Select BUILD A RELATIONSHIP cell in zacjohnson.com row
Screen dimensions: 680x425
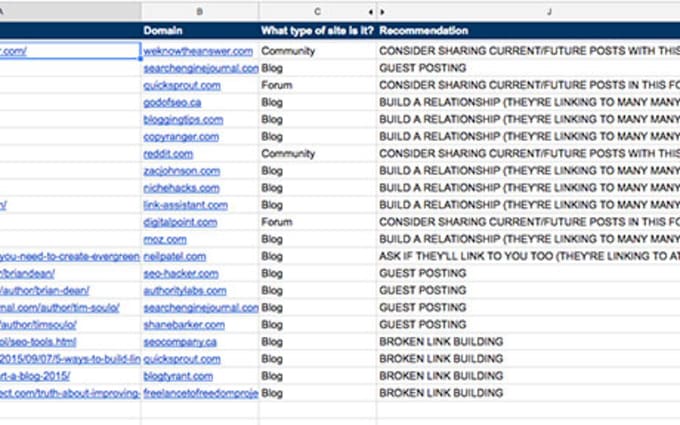coord(528,171)
